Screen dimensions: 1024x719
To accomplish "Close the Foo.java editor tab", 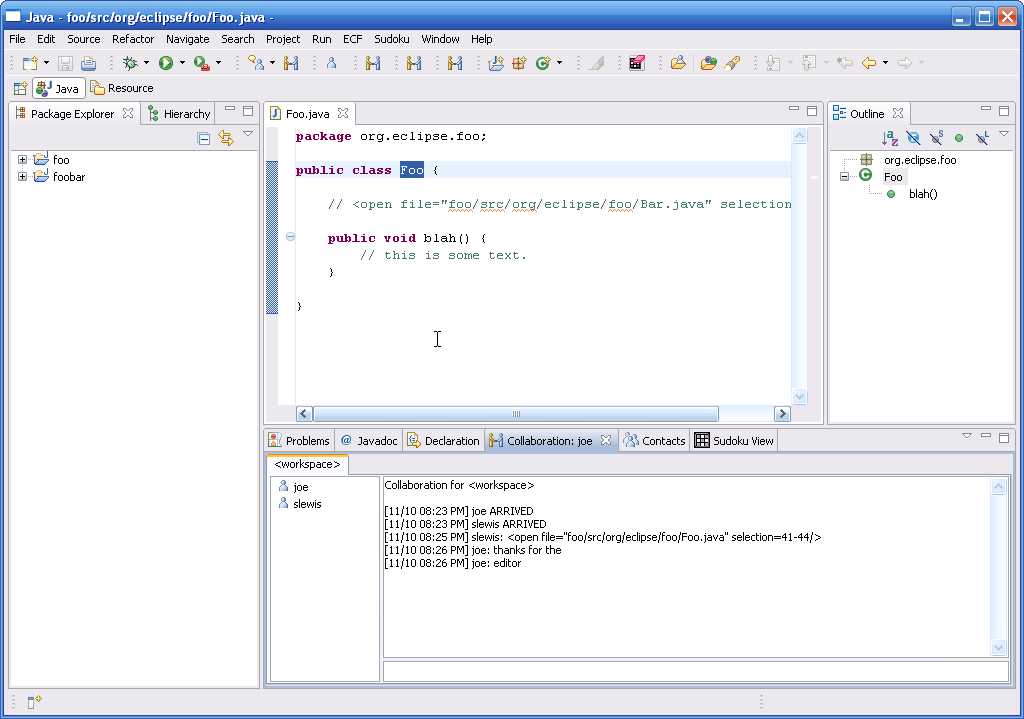I will 343,114.
